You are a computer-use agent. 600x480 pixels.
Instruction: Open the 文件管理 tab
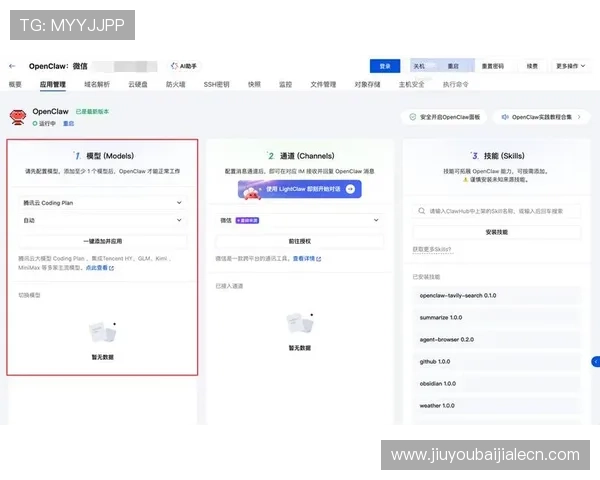click(x=323, y=85)
